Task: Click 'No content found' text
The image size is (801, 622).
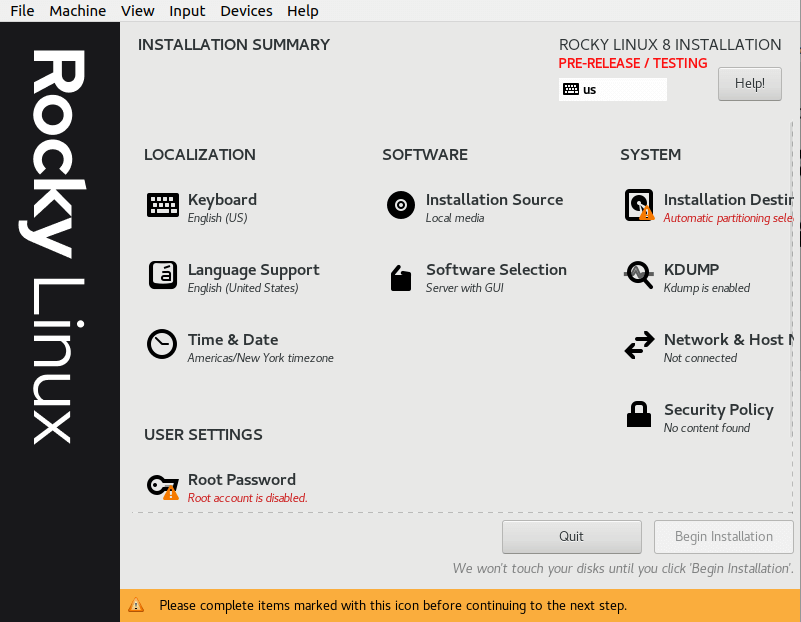Action: [706, 428]
